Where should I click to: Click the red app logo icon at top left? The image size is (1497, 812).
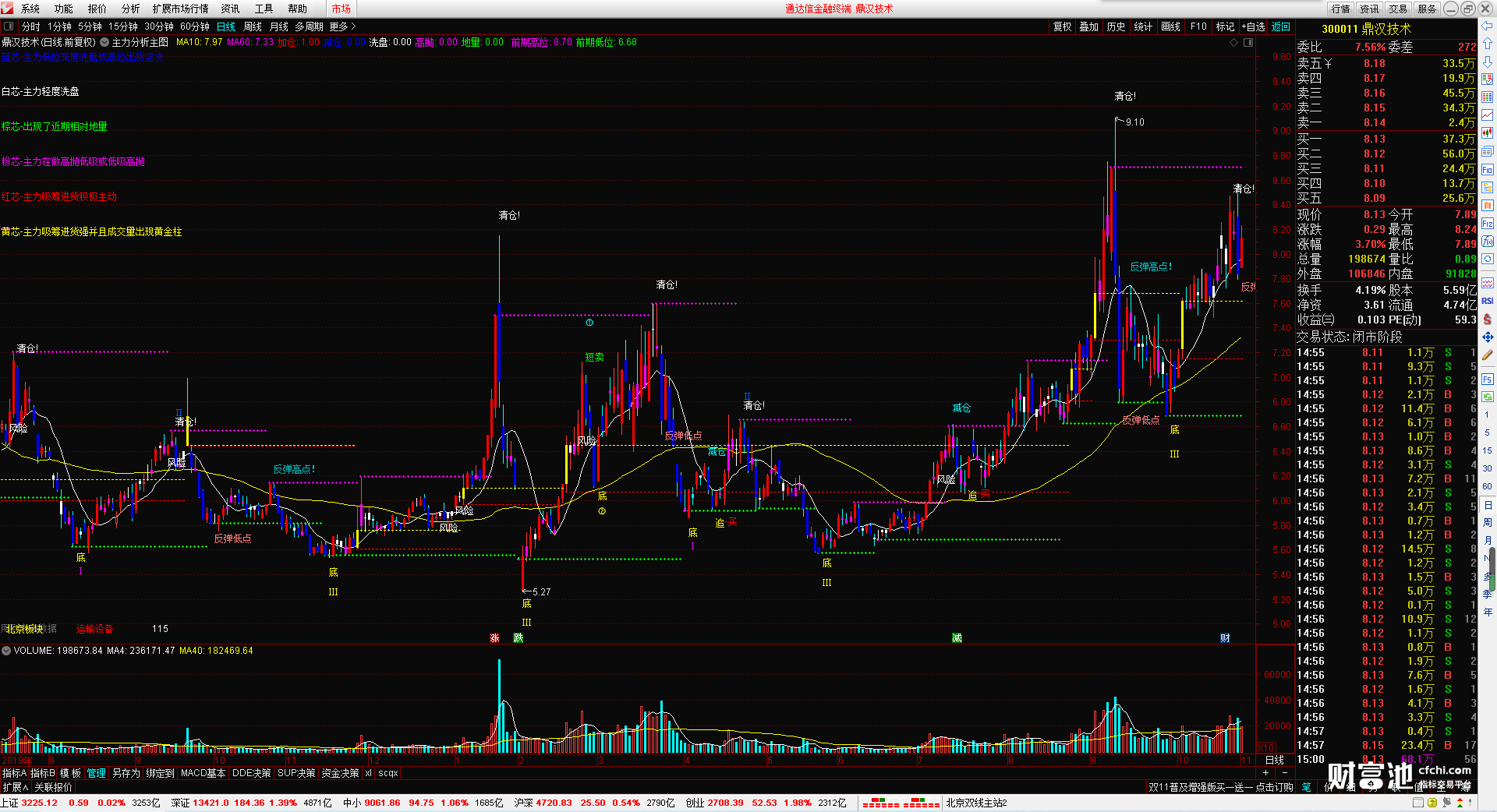coord(7,8)
